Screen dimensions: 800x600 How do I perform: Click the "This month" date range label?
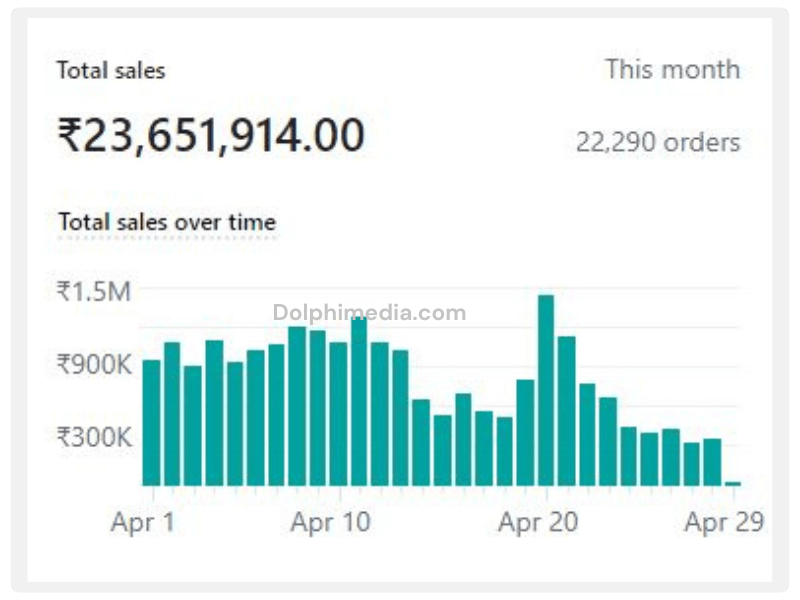(x=672, y=70)
